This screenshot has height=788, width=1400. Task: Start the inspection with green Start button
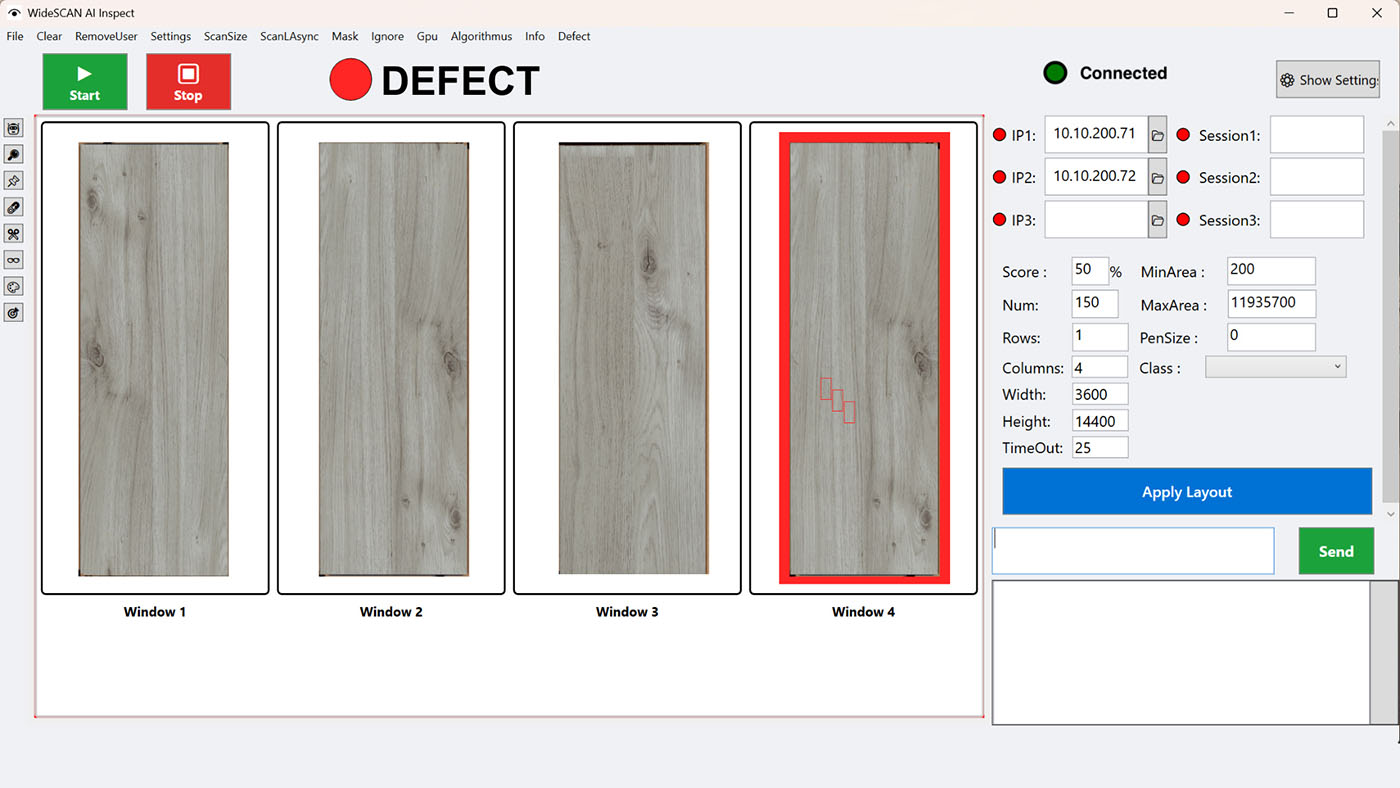(x=85, y=82)
